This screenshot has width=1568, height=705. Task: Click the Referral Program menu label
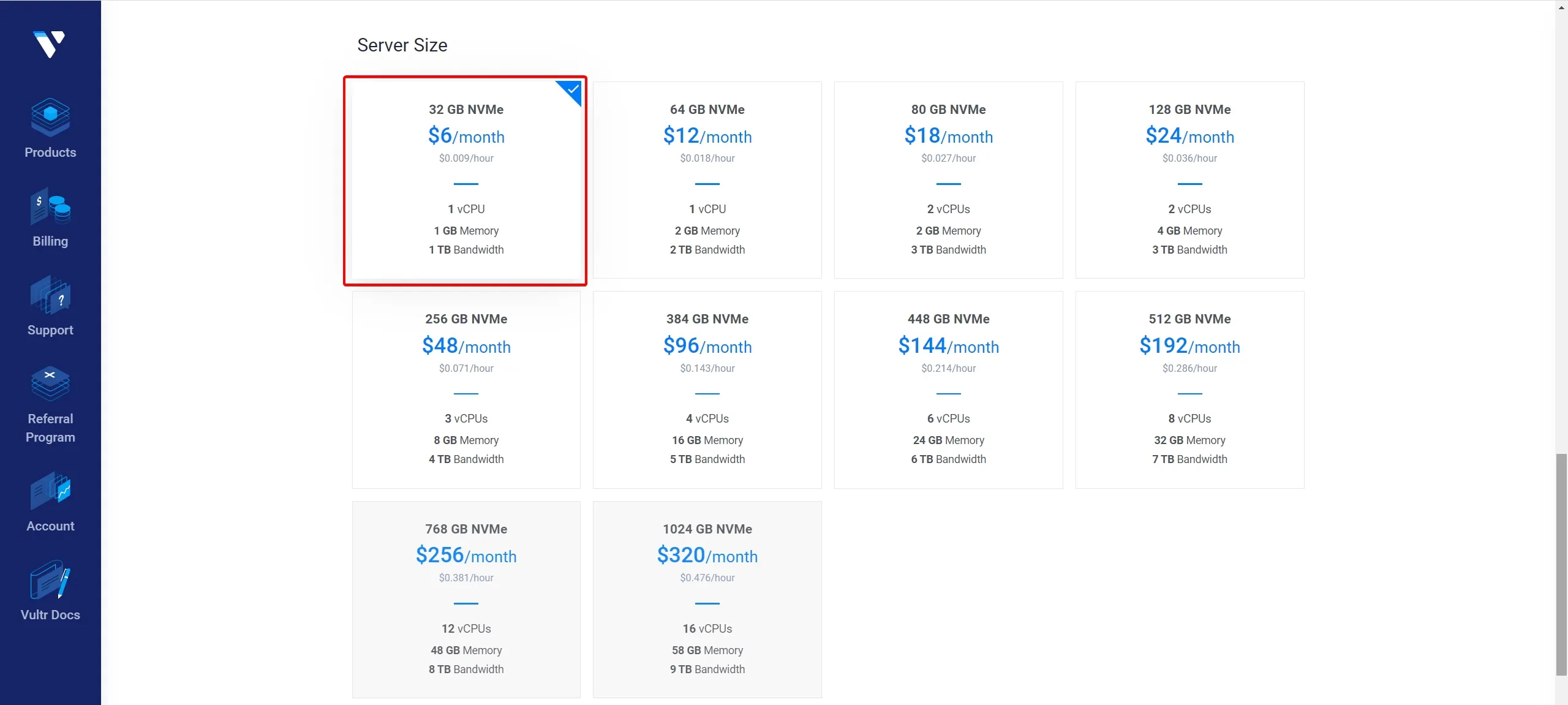[50, 428]
